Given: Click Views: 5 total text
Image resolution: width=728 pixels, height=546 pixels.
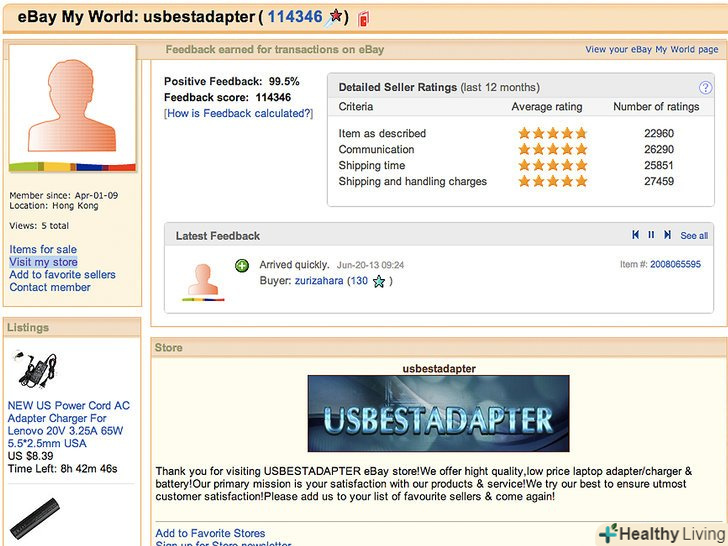Looking at the screenshot, I should (39, 226).
